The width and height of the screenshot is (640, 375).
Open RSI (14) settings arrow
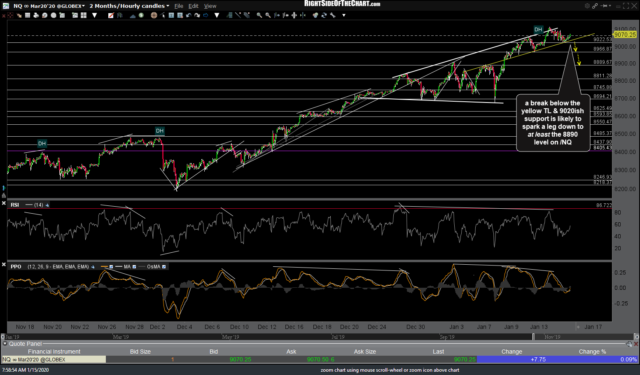click(x=47, y=205)
